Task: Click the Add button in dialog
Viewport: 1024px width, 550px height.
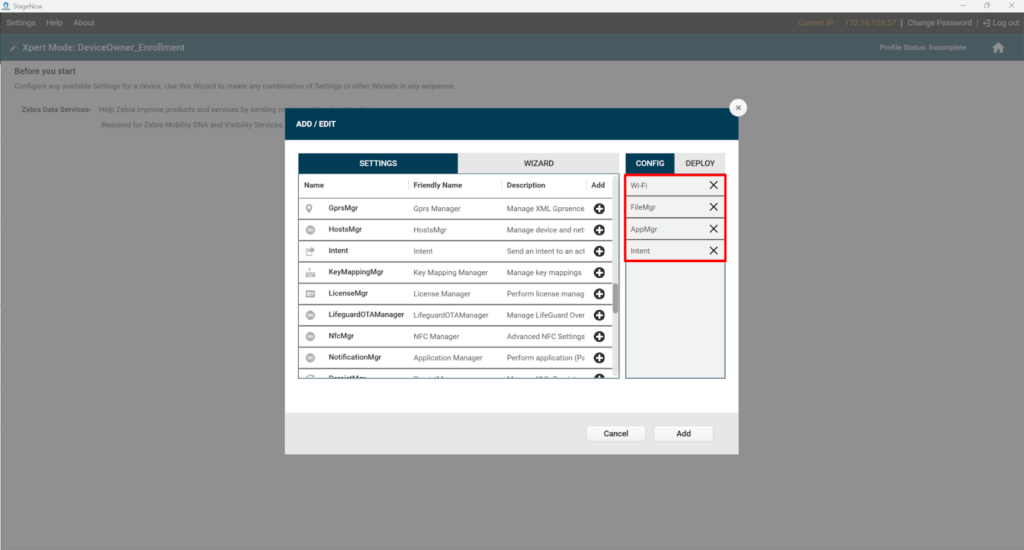Action: pyautogui.click(x=683, y=434)
